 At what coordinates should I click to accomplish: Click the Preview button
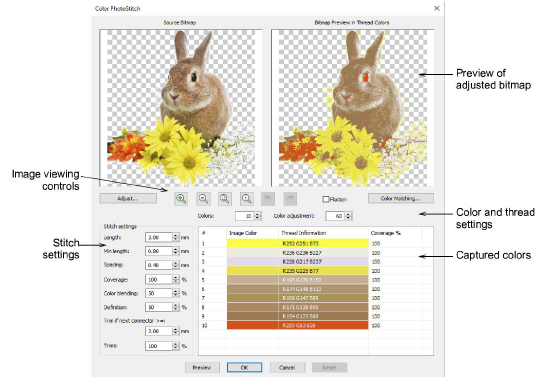point(202,367)
